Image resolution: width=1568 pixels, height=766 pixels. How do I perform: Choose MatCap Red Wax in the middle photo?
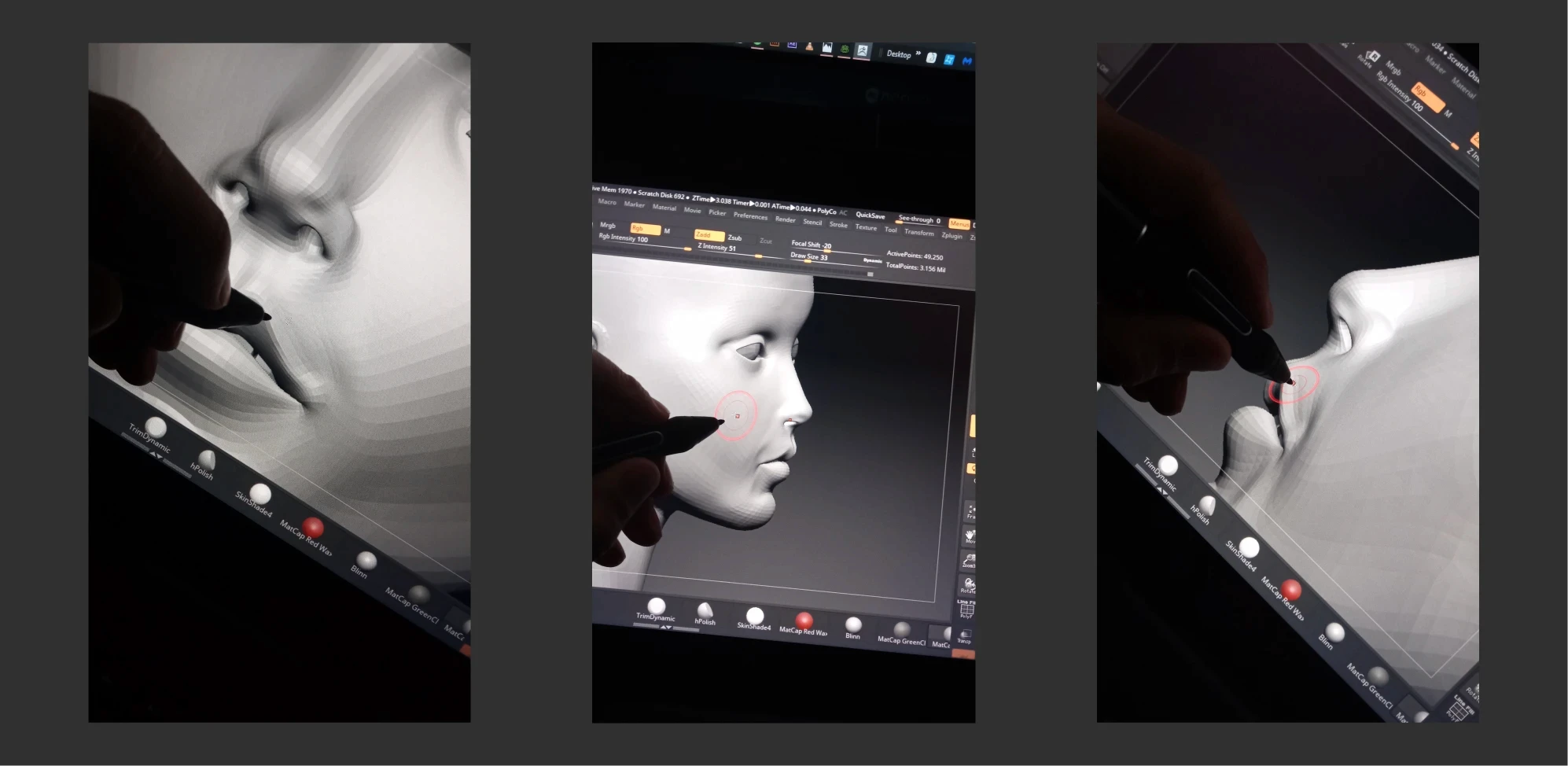pos(804,624)
